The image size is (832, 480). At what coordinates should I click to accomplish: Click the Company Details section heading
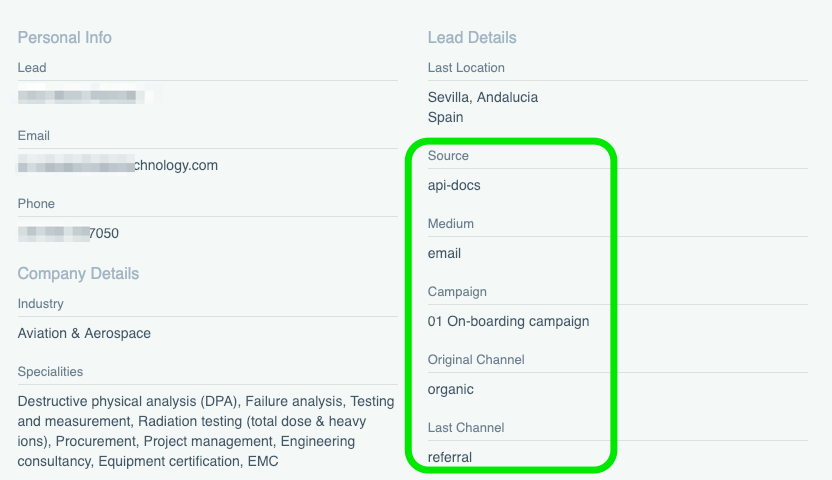[78, 274]
